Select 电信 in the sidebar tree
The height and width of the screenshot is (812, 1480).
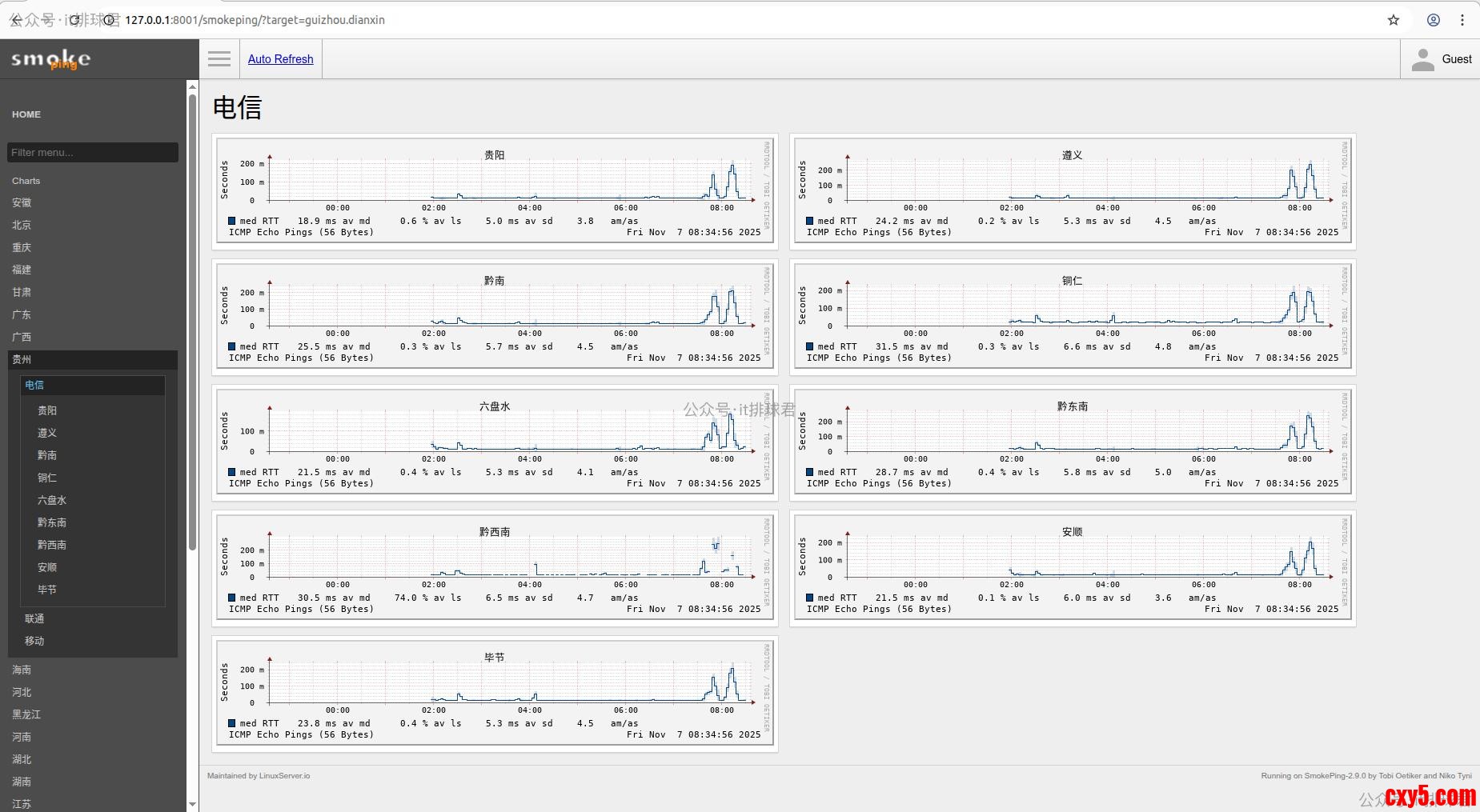tap(34, 385)
